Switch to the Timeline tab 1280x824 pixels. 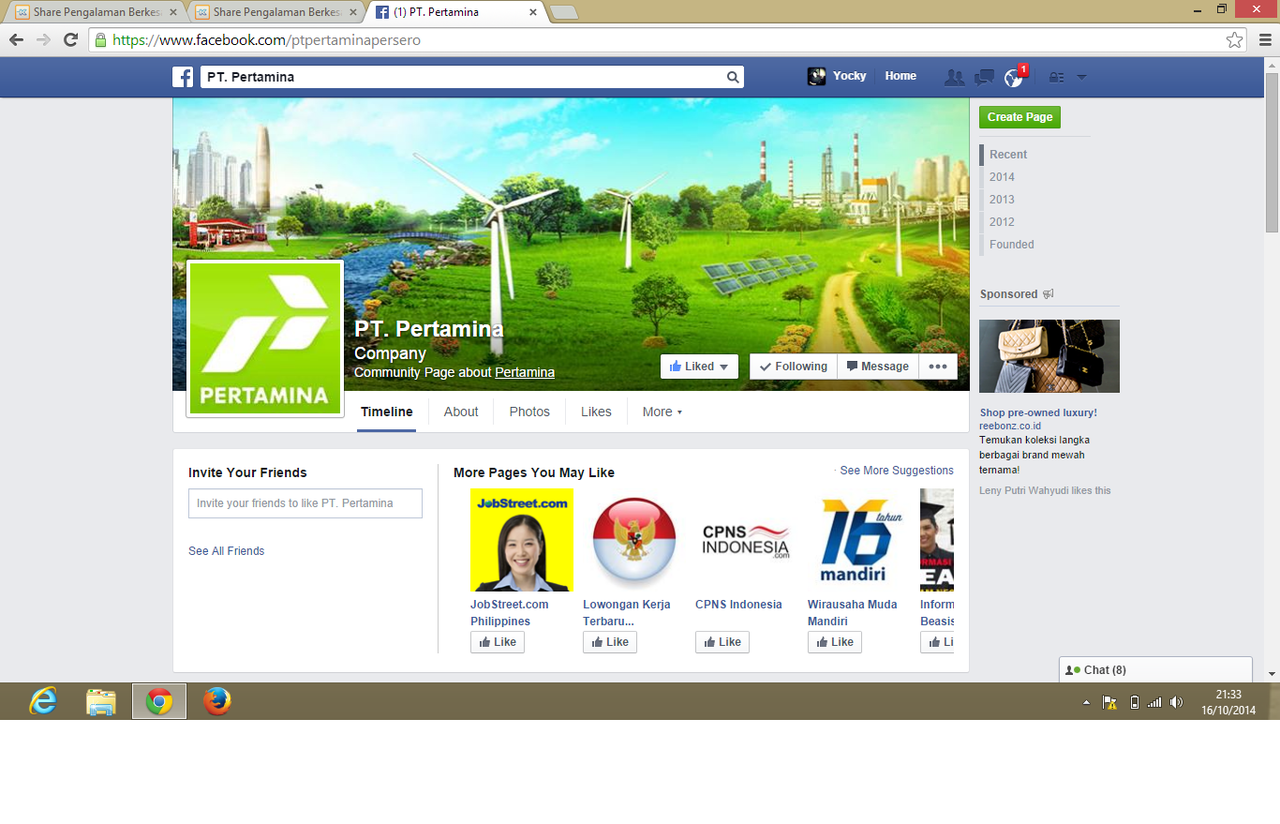[x=387, y=412]
